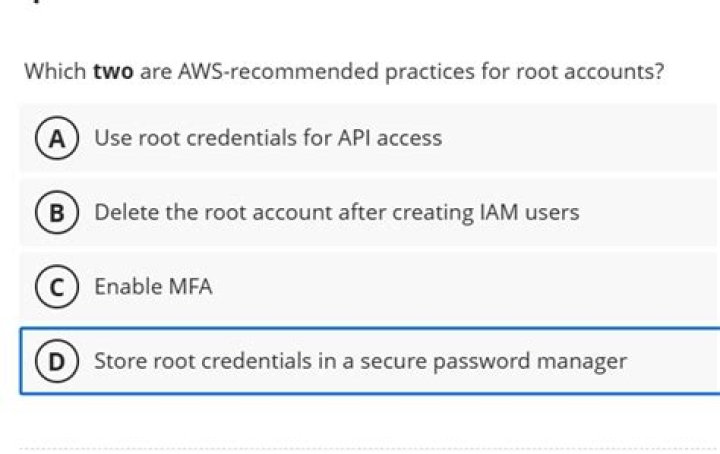This screenshot has width=720, height=454.
Task: Pick the "Enable MFA" answer text
Action: 153,287
